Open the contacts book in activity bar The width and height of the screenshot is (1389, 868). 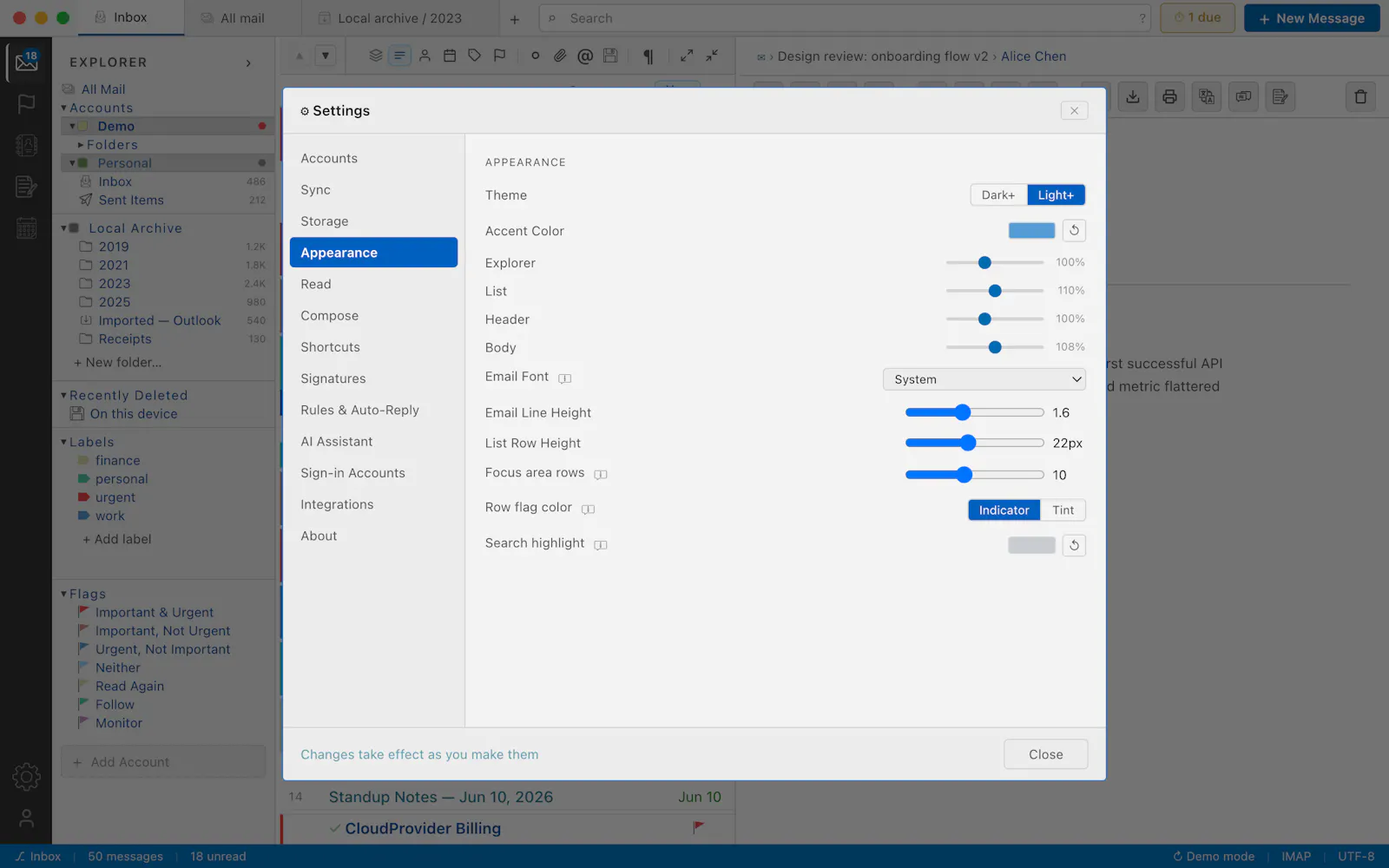(x=26, y=145)
